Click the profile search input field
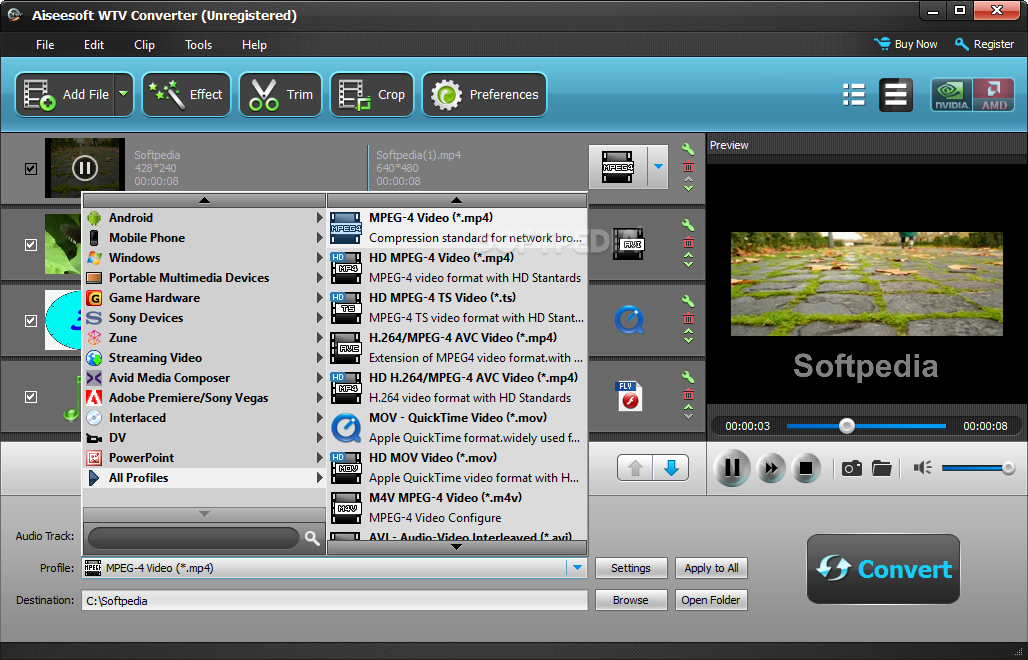This screenshot has height=660, width=1028. coord(193,538)
